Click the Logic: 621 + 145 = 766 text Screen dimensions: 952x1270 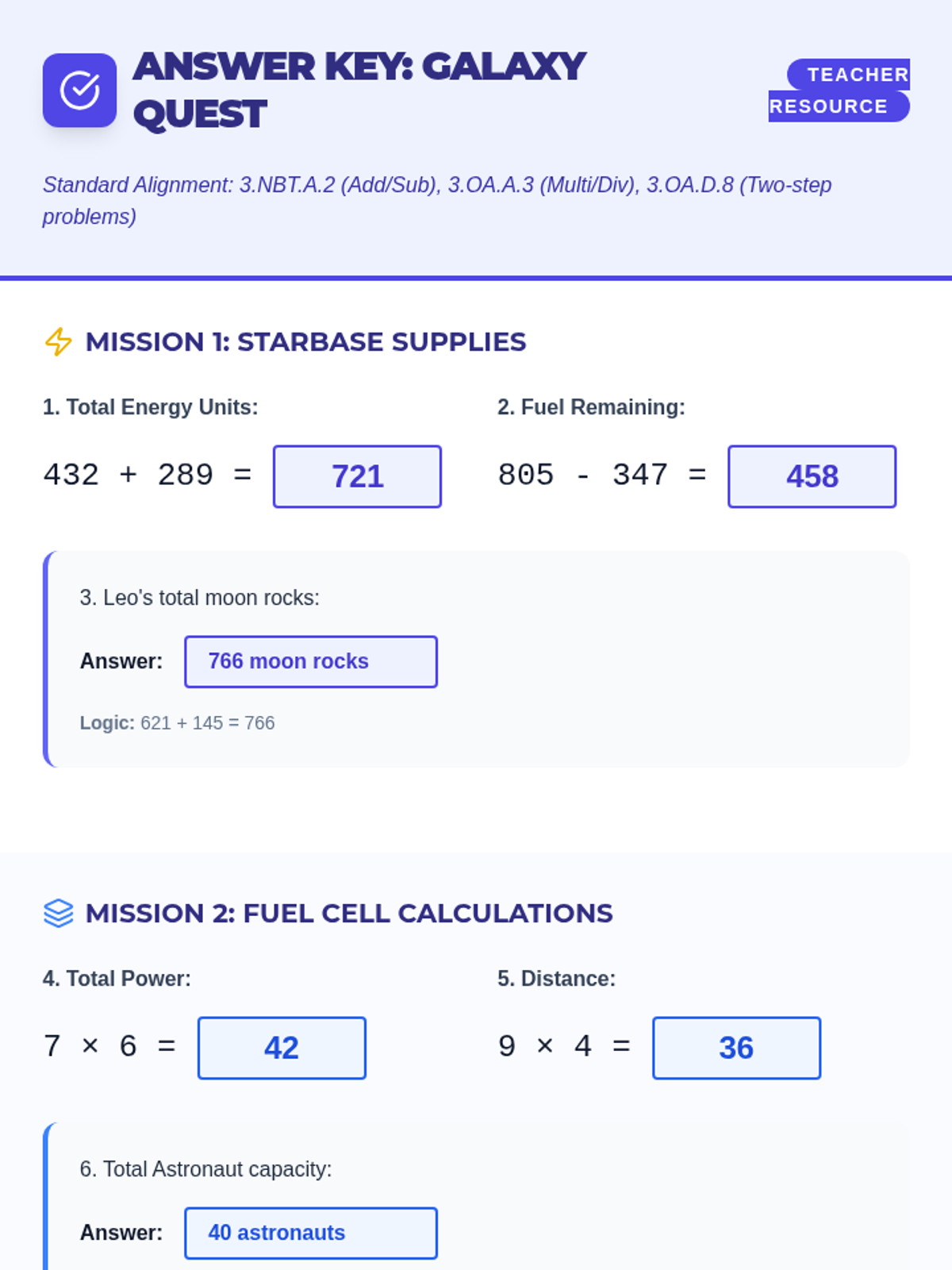[x=177, y=723]
